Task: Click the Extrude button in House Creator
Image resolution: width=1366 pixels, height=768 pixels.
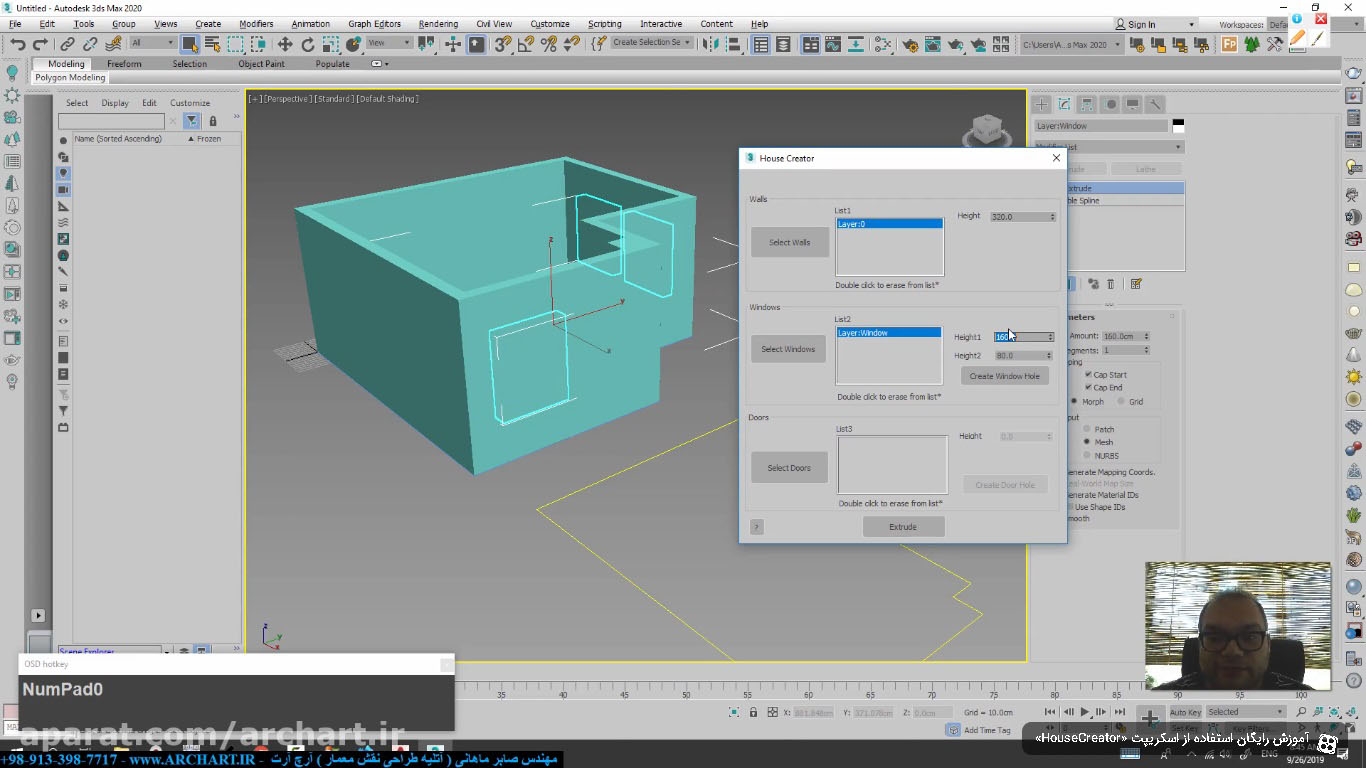Action: pos(903,527)
